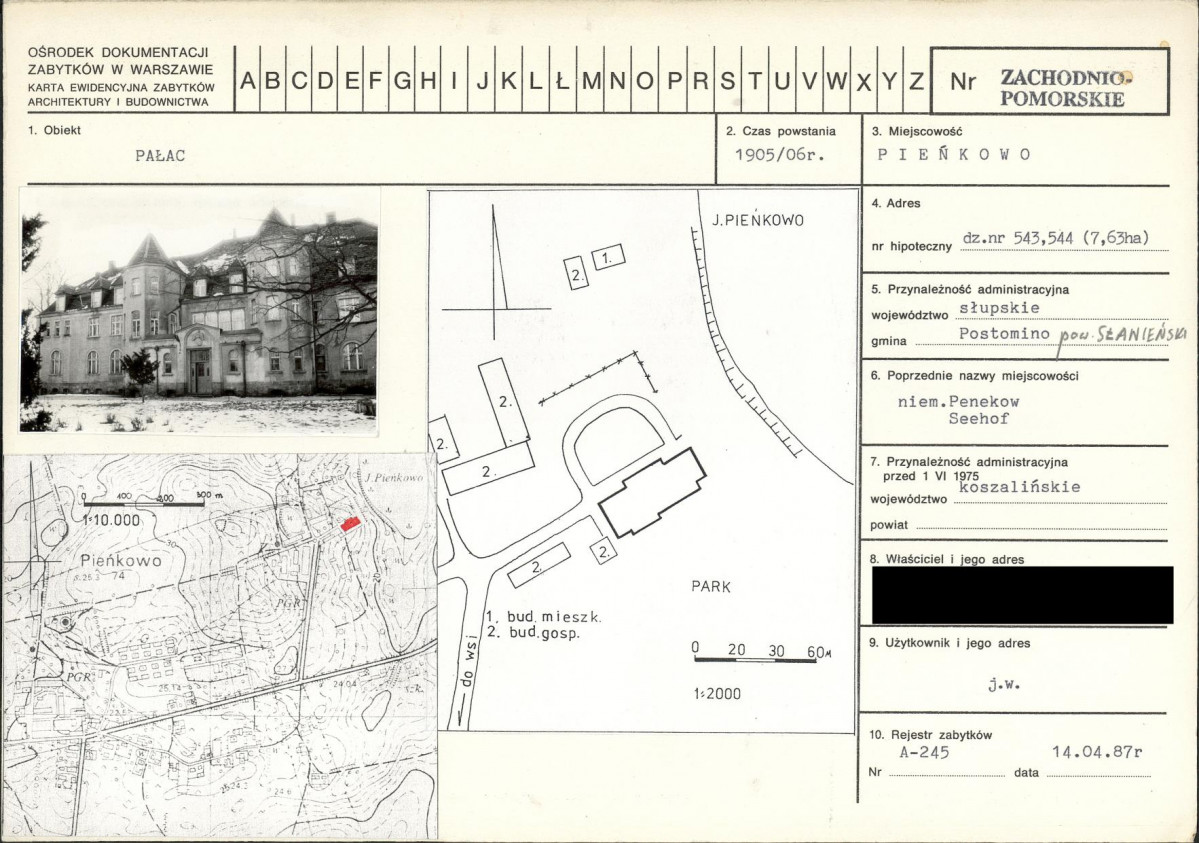
Task: Click the palace photograph thumbnail
Action: 200,311
